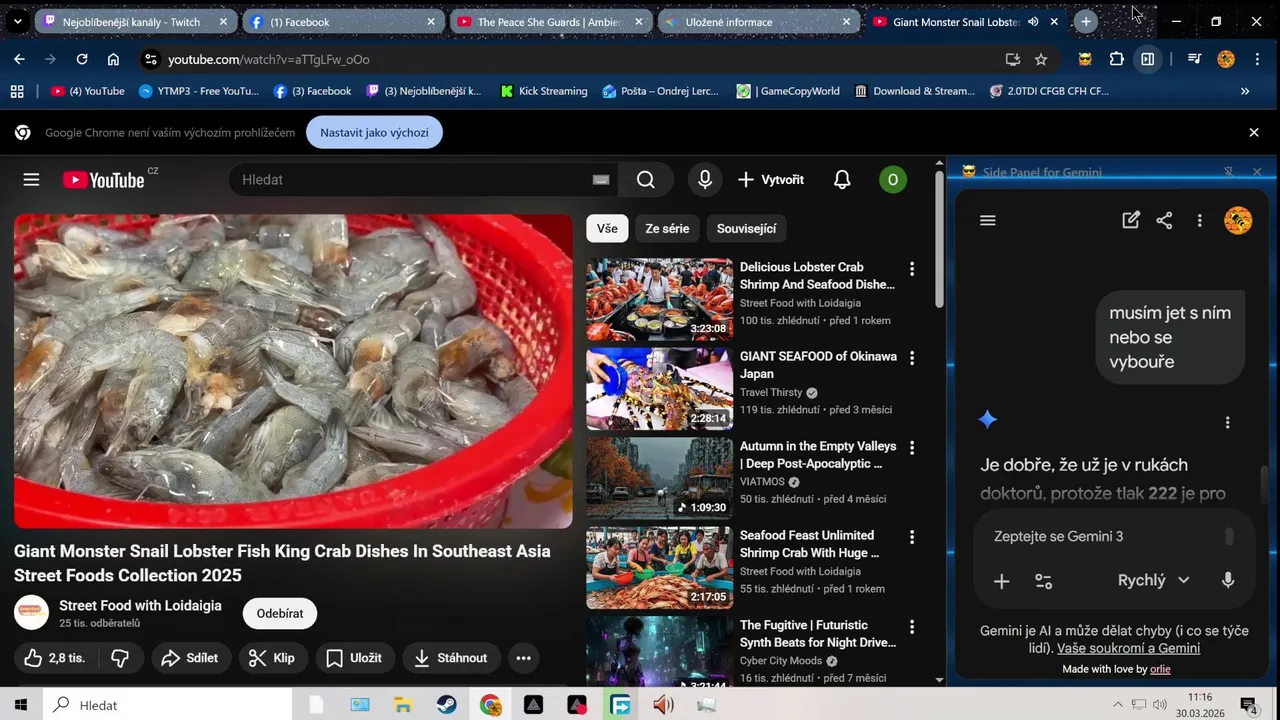Open the on-screen keyboard in YouTube search
This screenshot has height=720, width=1280.
coord(601,180)
